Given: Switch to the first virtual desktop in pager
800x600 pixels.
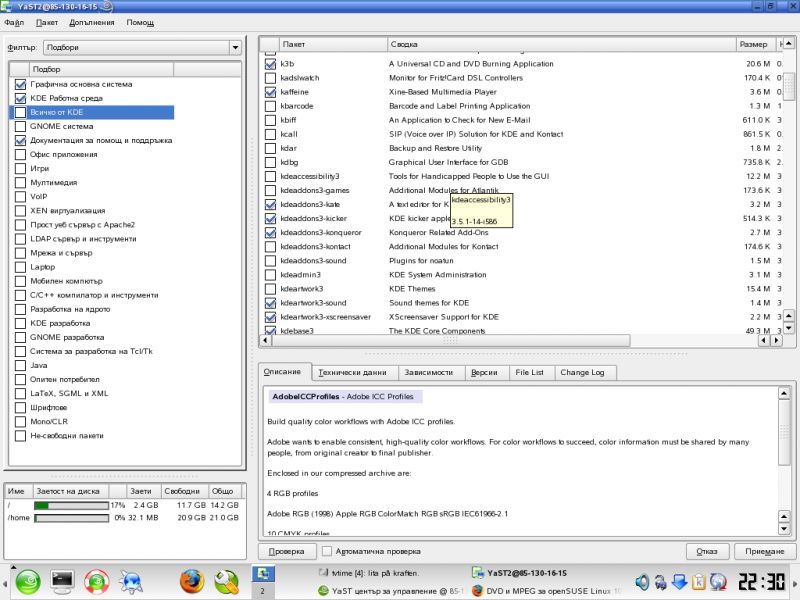Looking at the screenshot, I should coord(263,574).
